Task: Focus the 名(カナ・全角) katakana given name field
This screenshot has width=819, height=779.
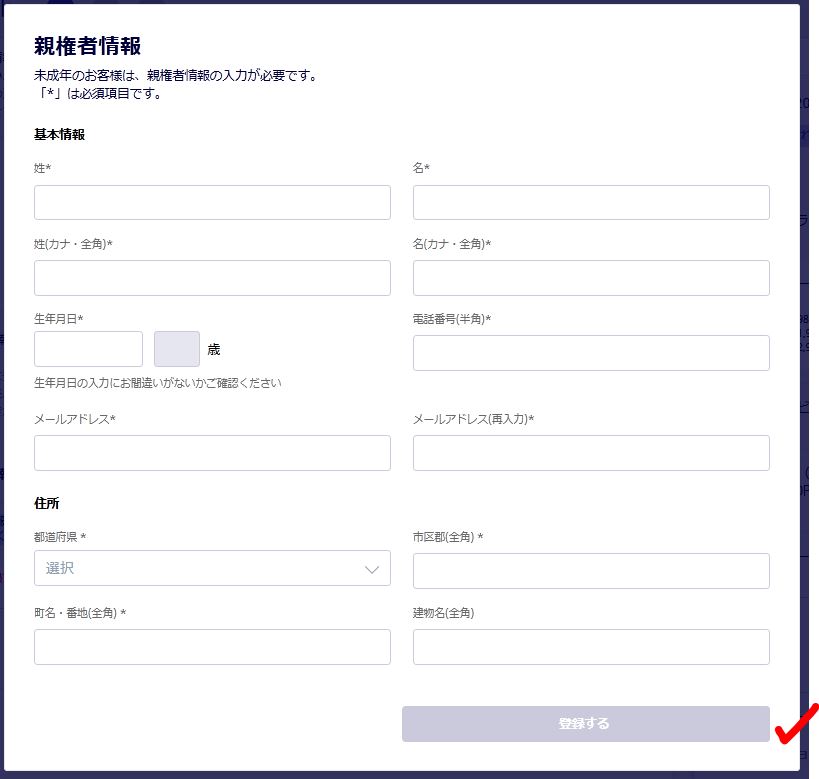Action: [x=590, y=277]
